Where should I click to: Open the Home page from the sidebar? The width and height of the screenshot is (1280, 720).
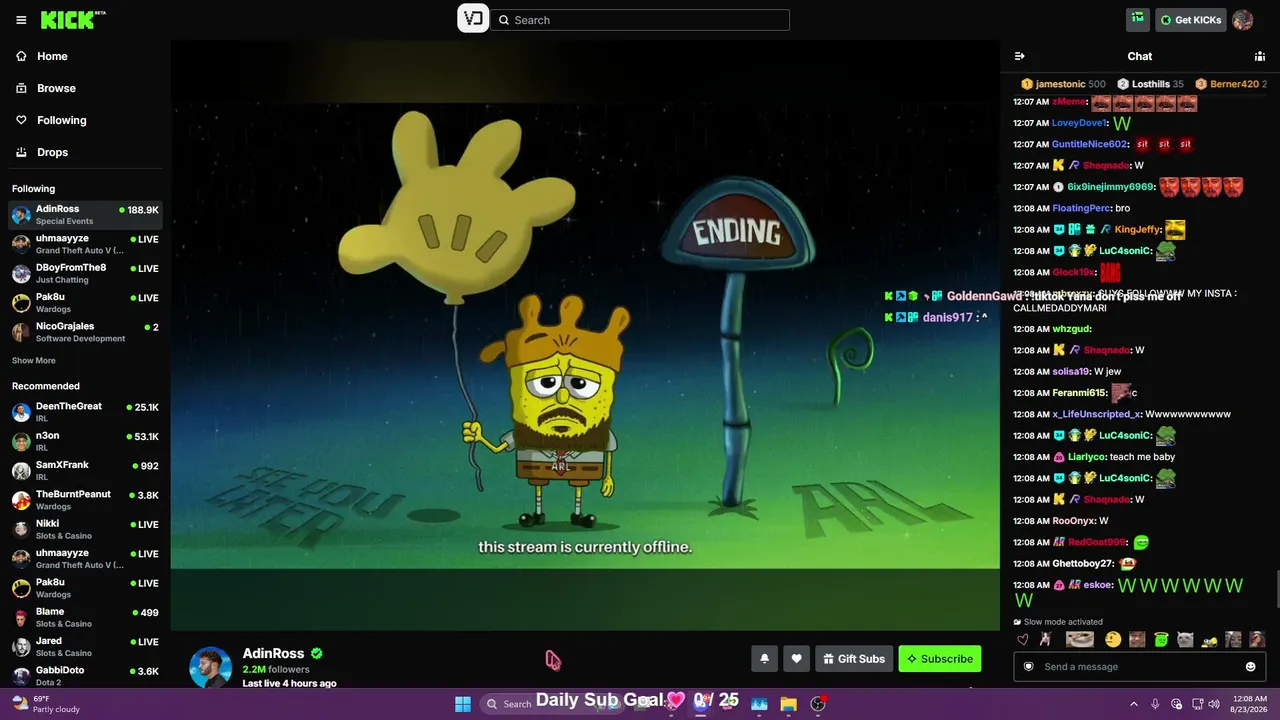pyautogui.click(x=85, y=56)
